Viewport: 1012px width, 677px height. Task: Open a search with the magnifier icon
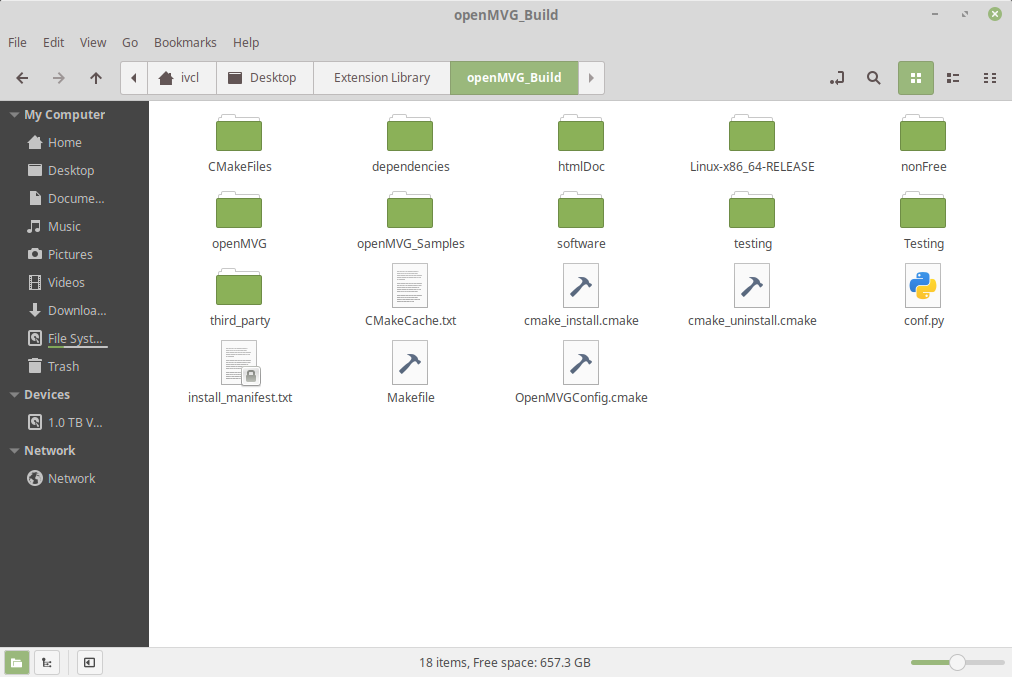tap(873, 77)
